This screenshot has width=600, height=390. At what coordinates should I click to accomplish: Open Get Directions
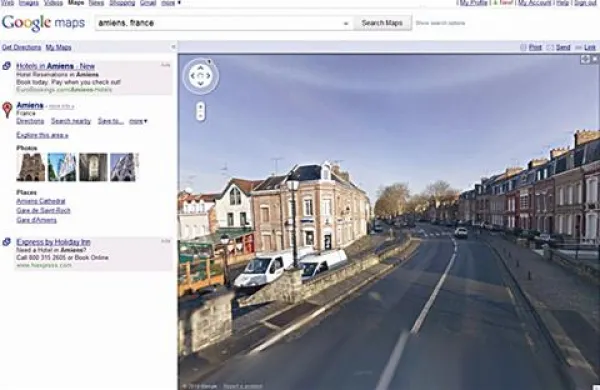pos(21,47)
